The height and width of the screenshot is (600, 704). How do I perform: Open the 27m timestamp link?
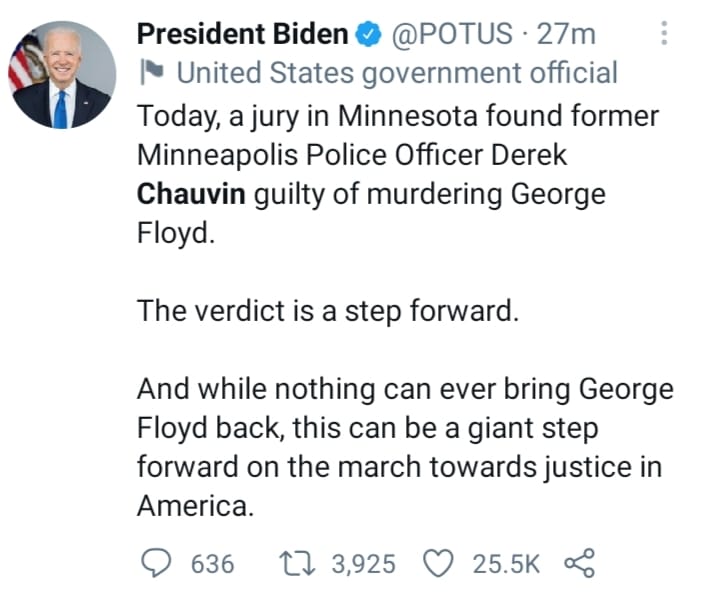[566, 34]
